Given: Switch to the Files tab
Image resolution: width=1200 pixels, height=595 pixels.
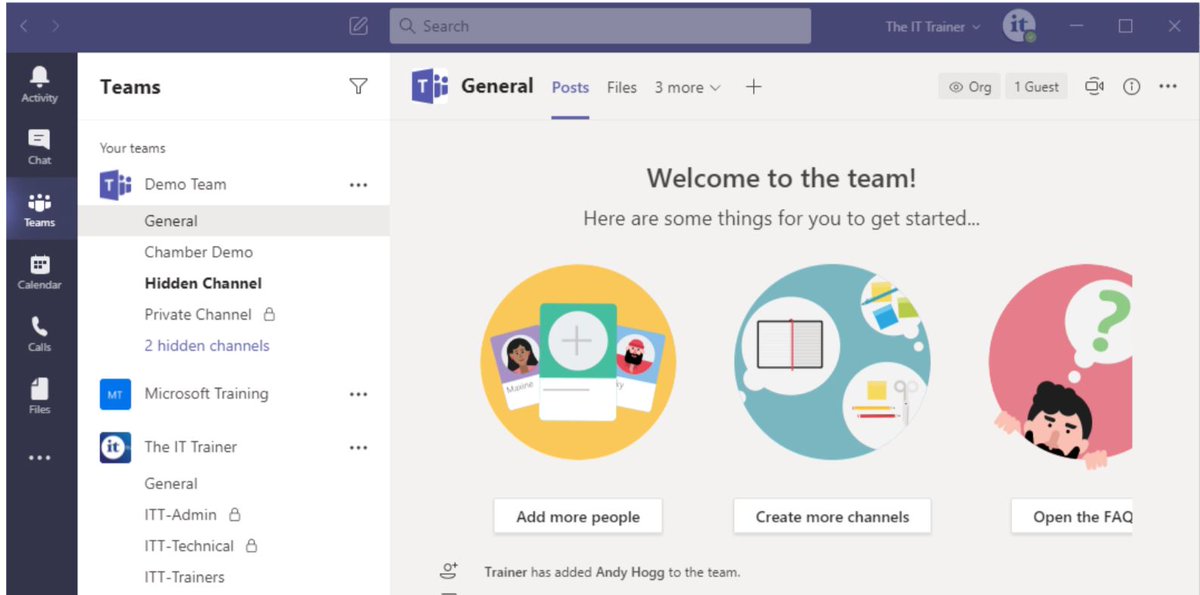Looking at the screenshot, I should (x=621, y=87).
